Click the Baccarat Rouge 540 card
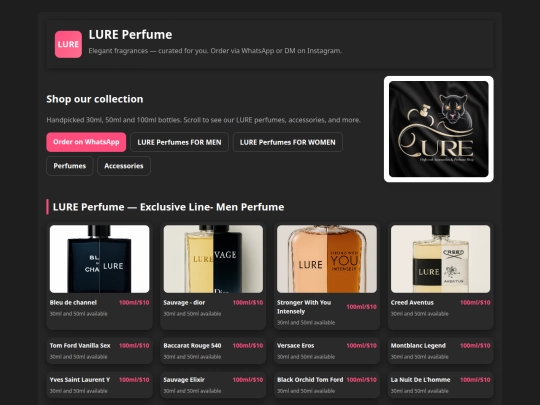Image resolution: width=540 pixels, height=405 pixels. 213,351
